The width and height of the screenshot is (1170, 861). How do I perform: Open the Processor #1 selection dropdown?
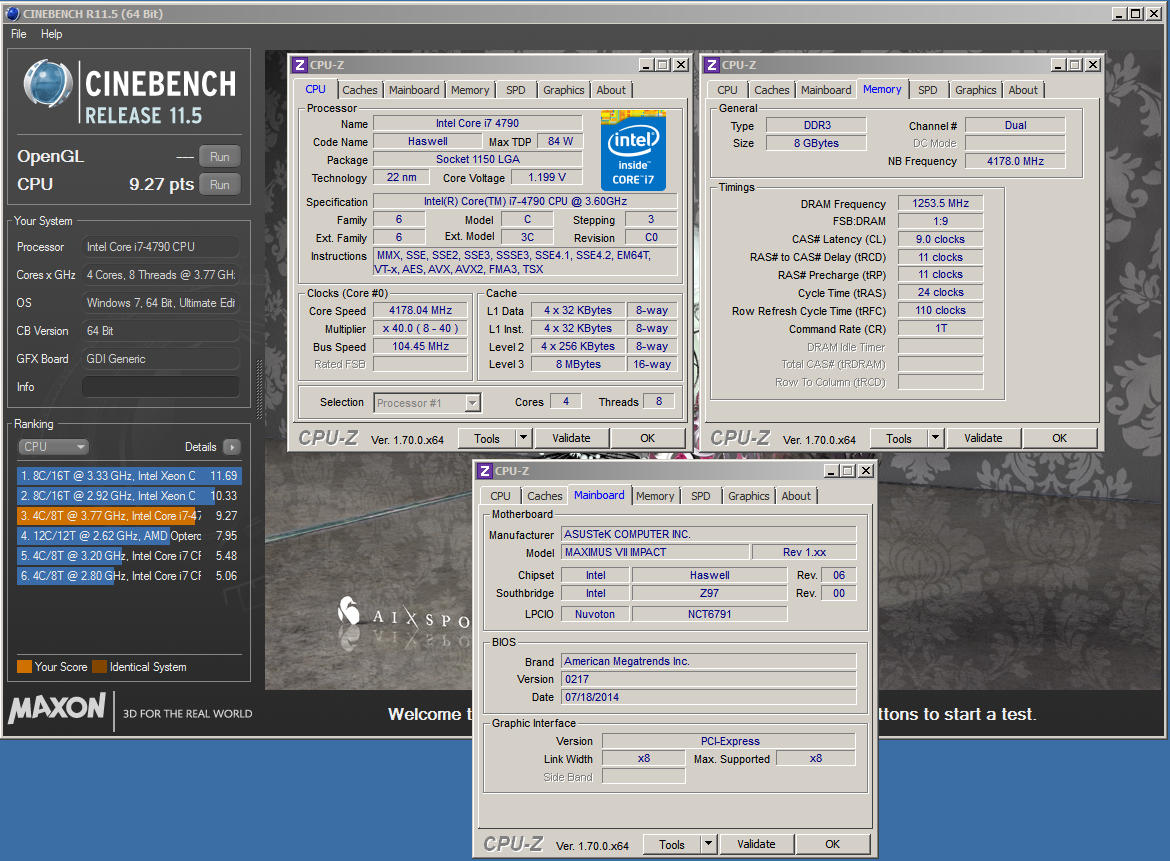[428, 403]
